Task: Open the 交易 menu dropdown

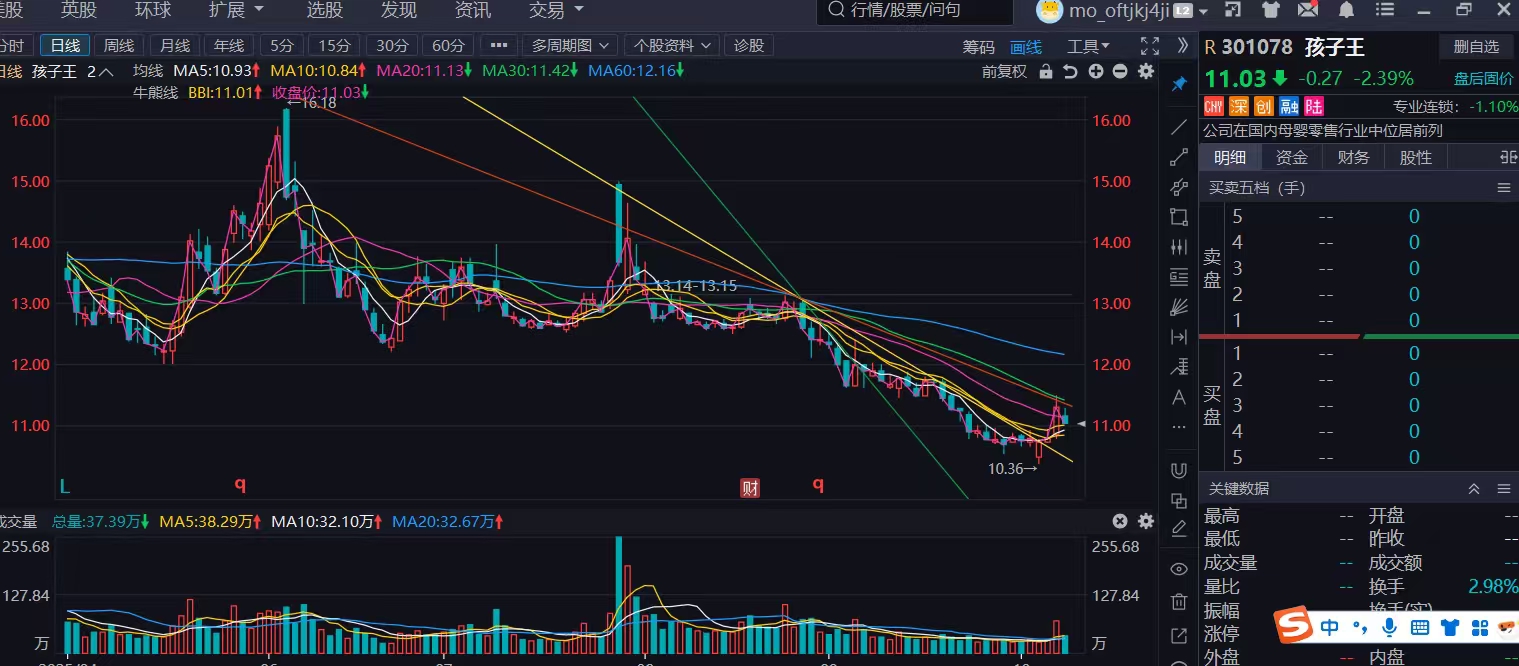Action: click(x=555, y=11)
